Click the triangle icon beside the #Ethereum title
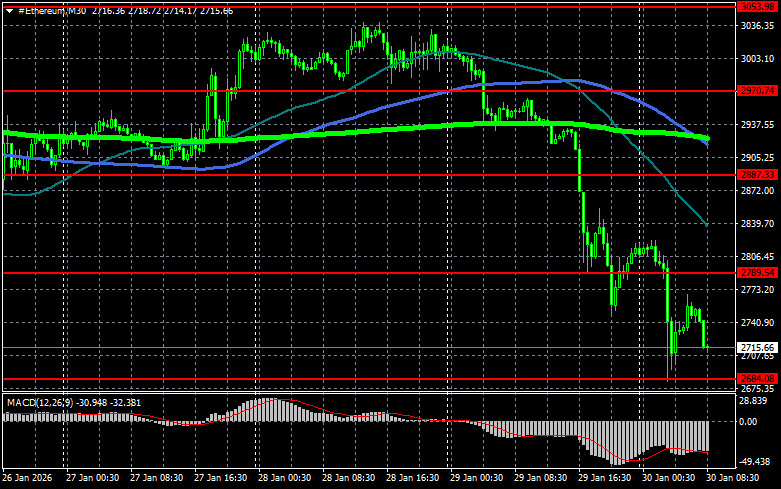This screenshot has height=489, width=781. tap(9, 9)
